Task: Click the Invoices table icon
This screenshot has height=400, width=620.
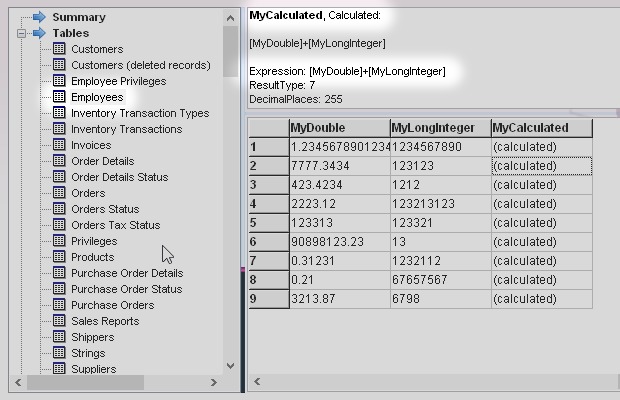Action: click(59, 145)
